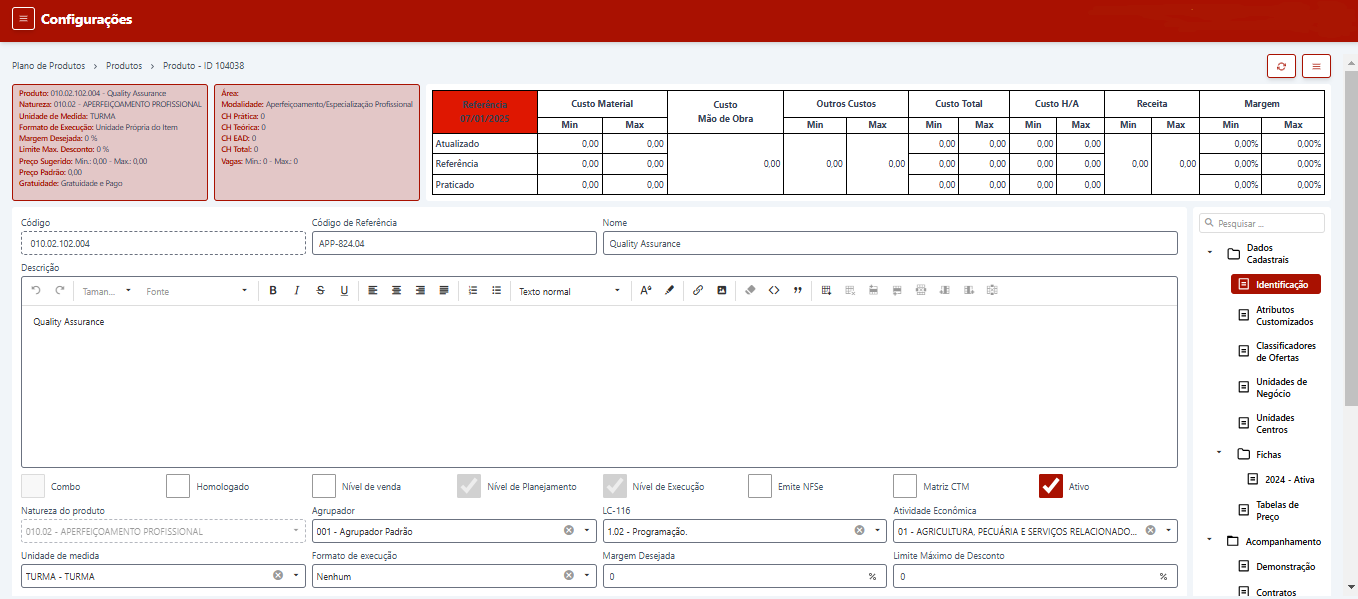Click the code view icon

(x=774, y=291)
